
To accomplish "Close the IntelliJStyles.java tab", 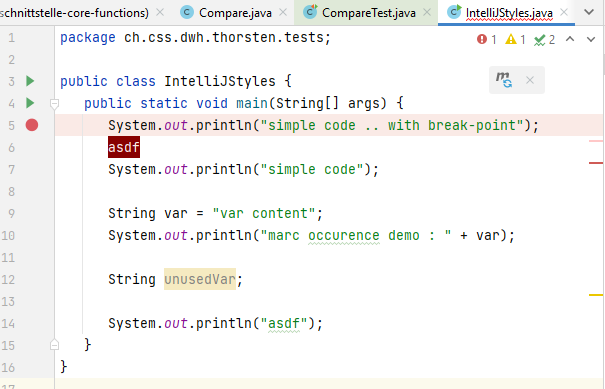I will click(x=564, y=12).
